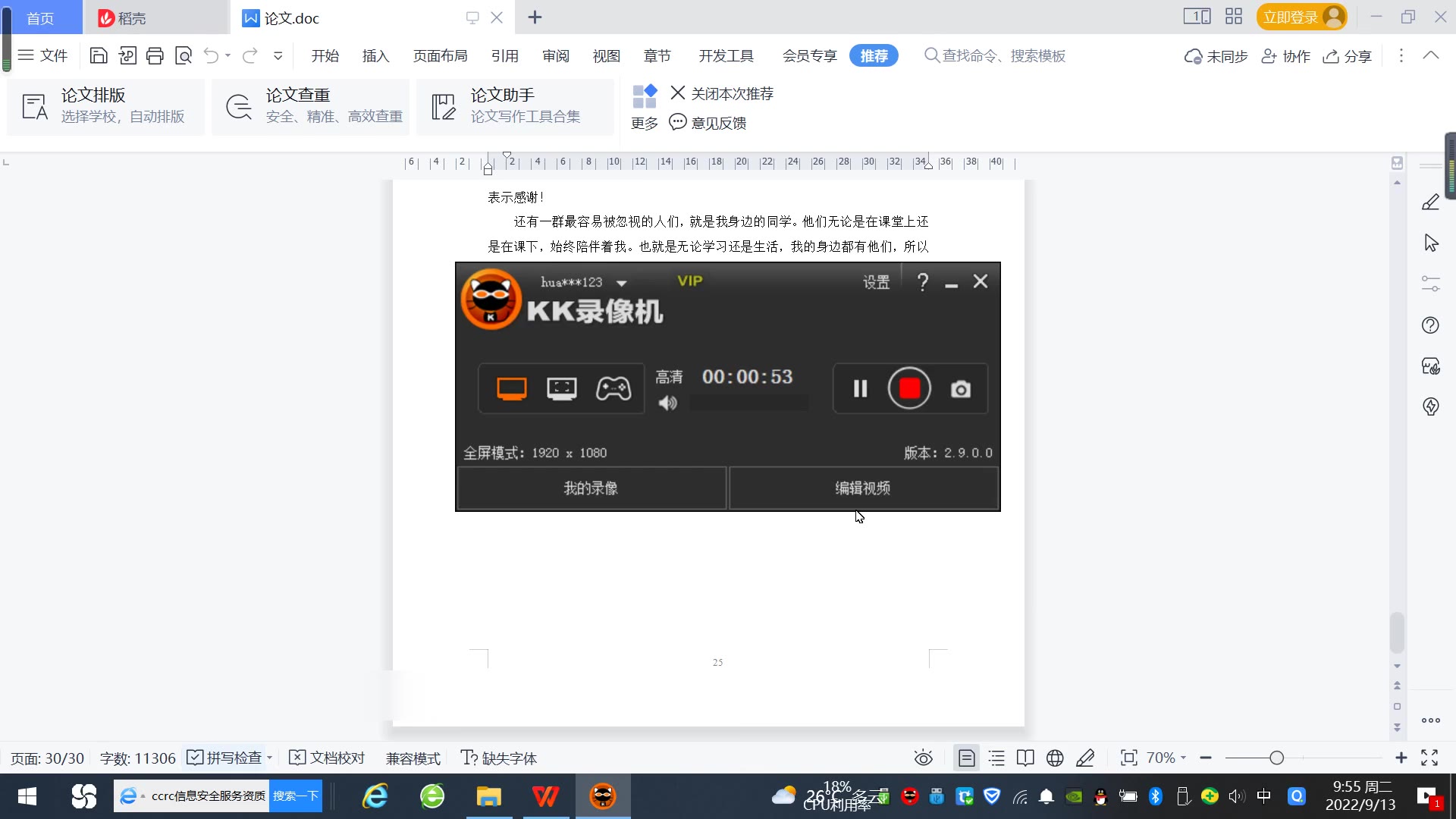Click the 我的录像 button
The width and height of the screenshot is (1456, 819).
pos(591,488)
